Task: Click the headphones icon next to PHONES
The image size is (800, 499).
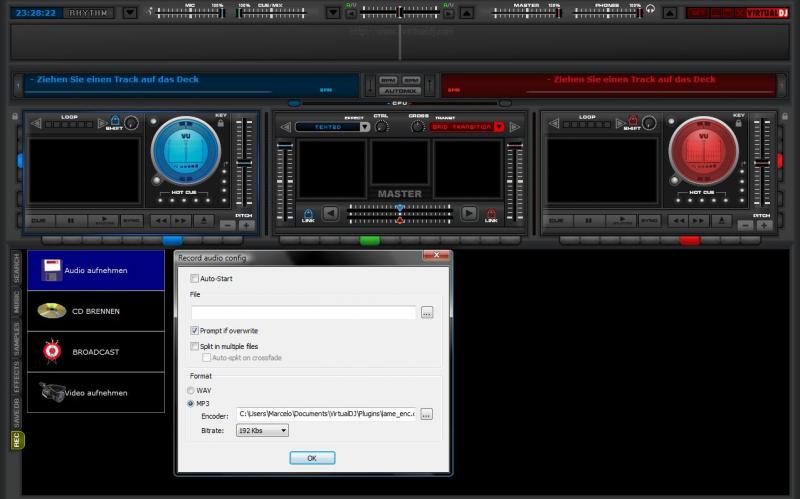Action: [x=651, y=9]
